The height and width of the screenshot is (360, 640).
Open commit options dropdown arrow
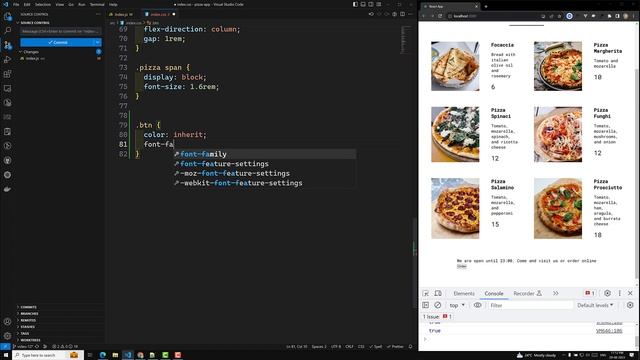(98, 42)
